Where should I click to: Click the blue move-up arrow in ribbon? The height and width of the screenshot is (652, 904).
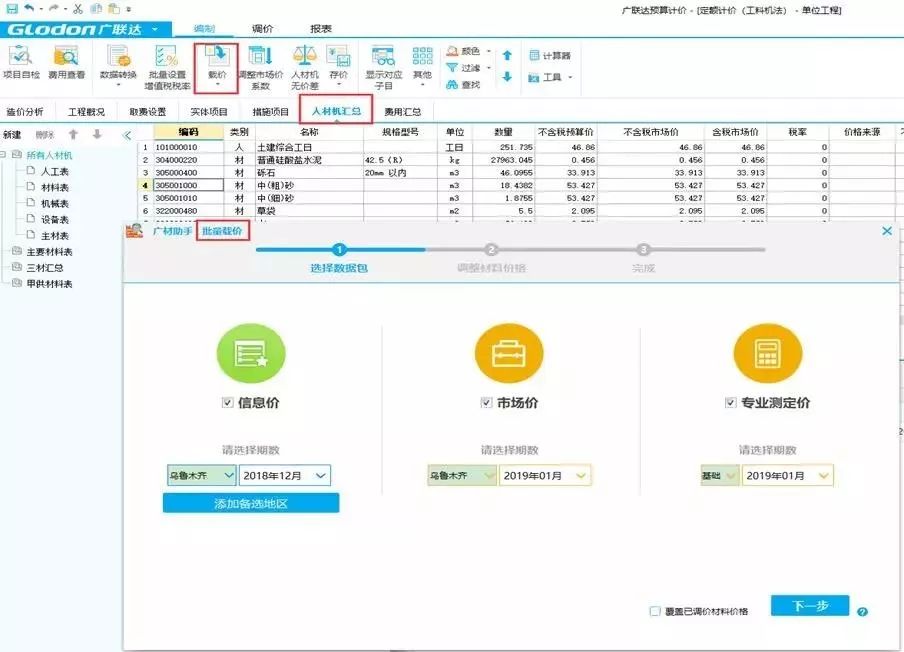coord(507,55)
